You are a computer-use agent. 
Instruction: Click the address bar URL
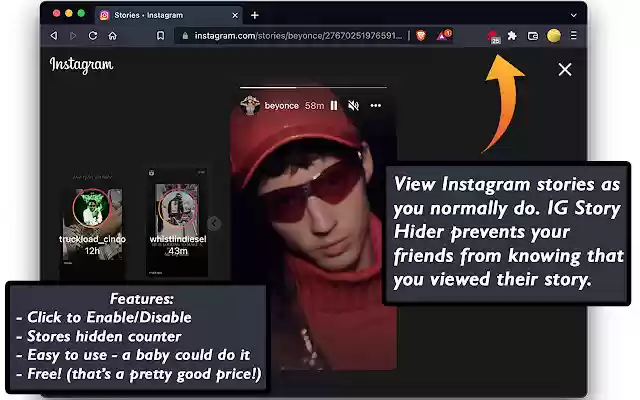[298, 36]
